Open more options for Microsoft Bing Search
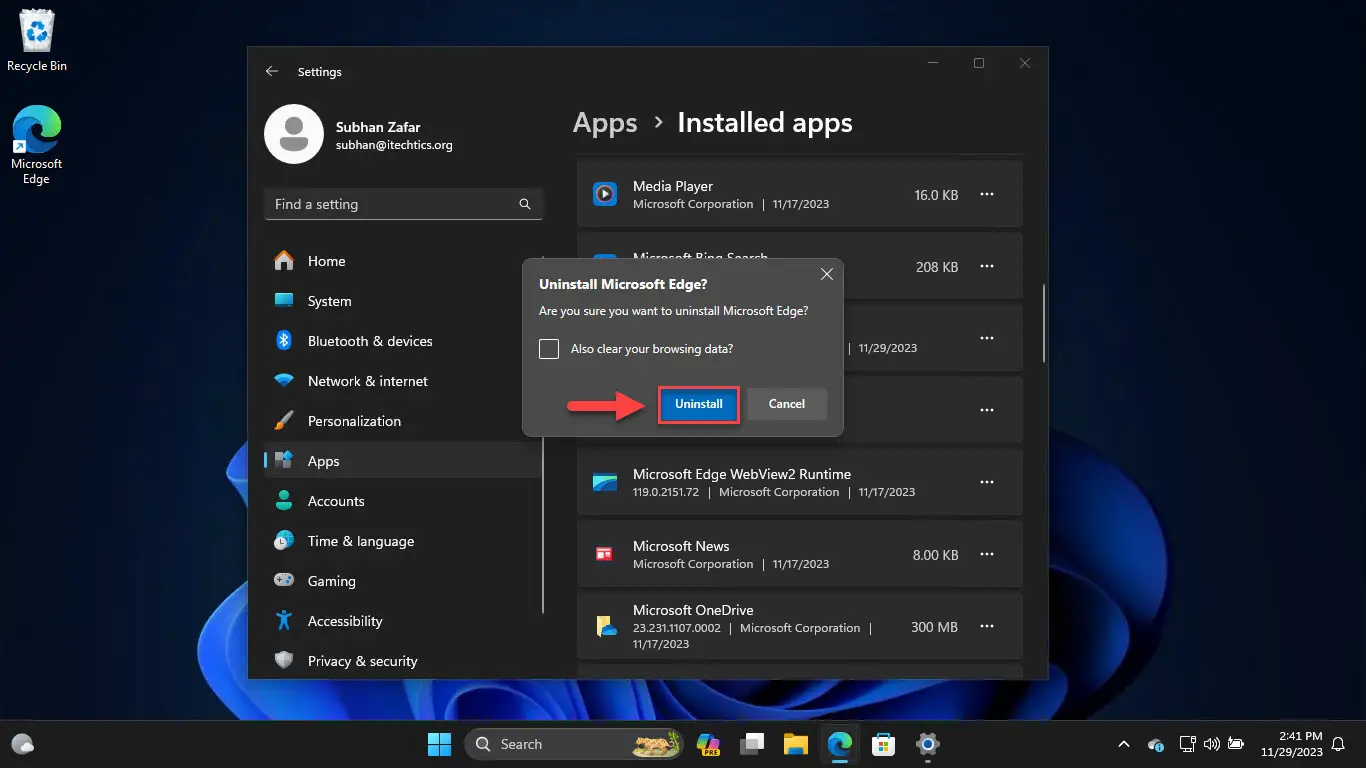 tap(987, 266)
